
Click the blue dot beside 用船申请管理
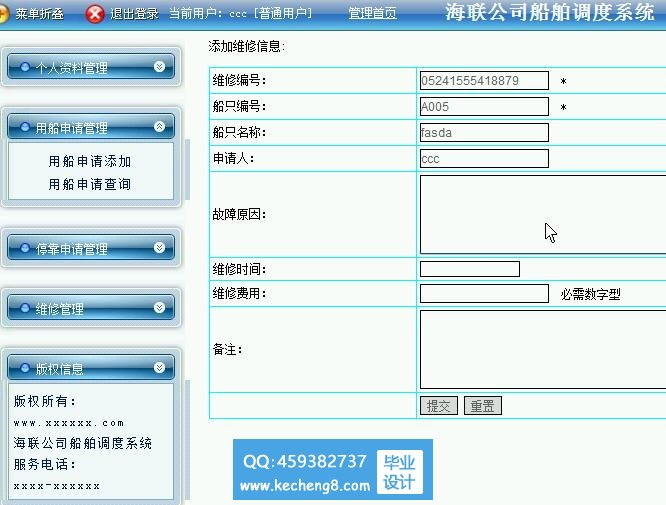point(25,127)
